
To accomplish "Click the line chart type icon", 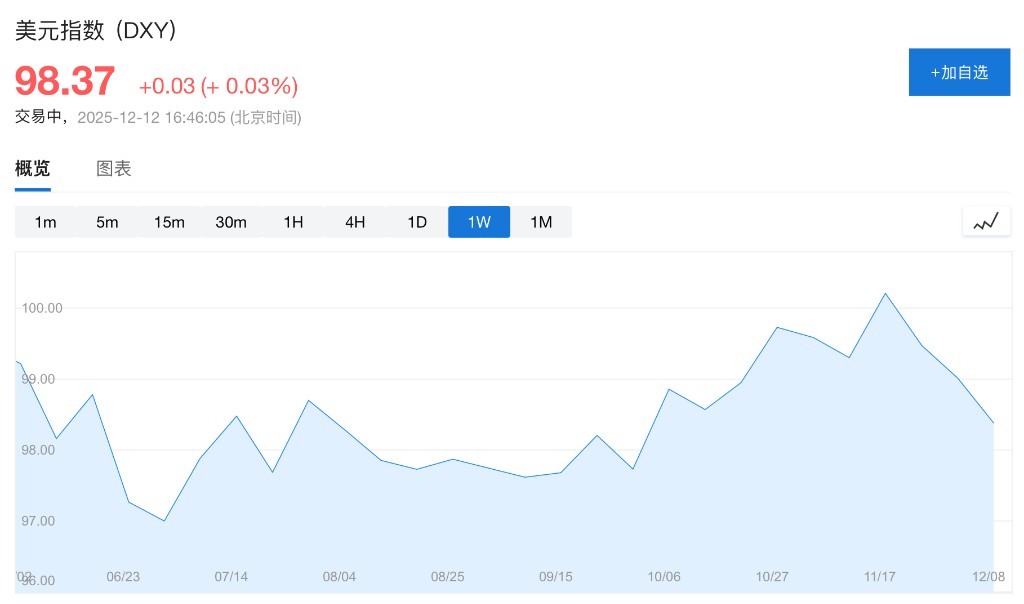I will (986, 222).
